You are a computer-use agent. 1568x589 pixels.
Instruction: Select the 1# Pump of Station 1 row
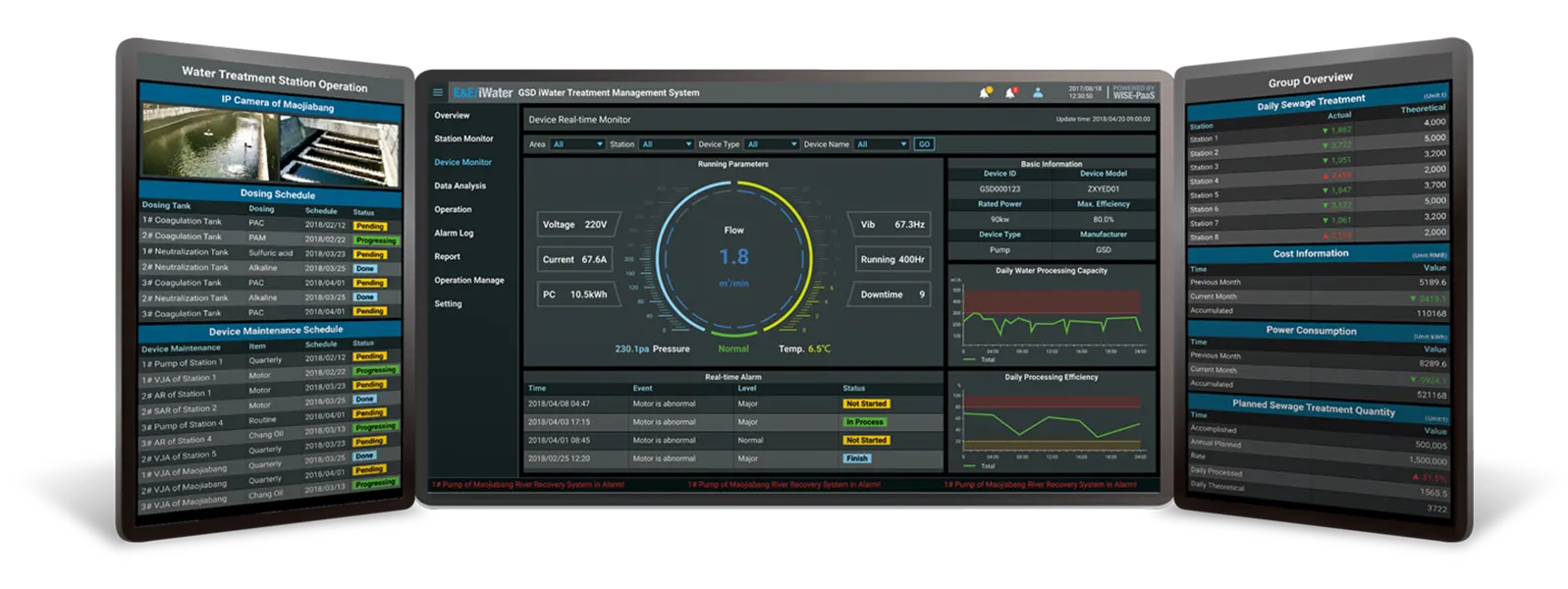click(x=269, y=358)
